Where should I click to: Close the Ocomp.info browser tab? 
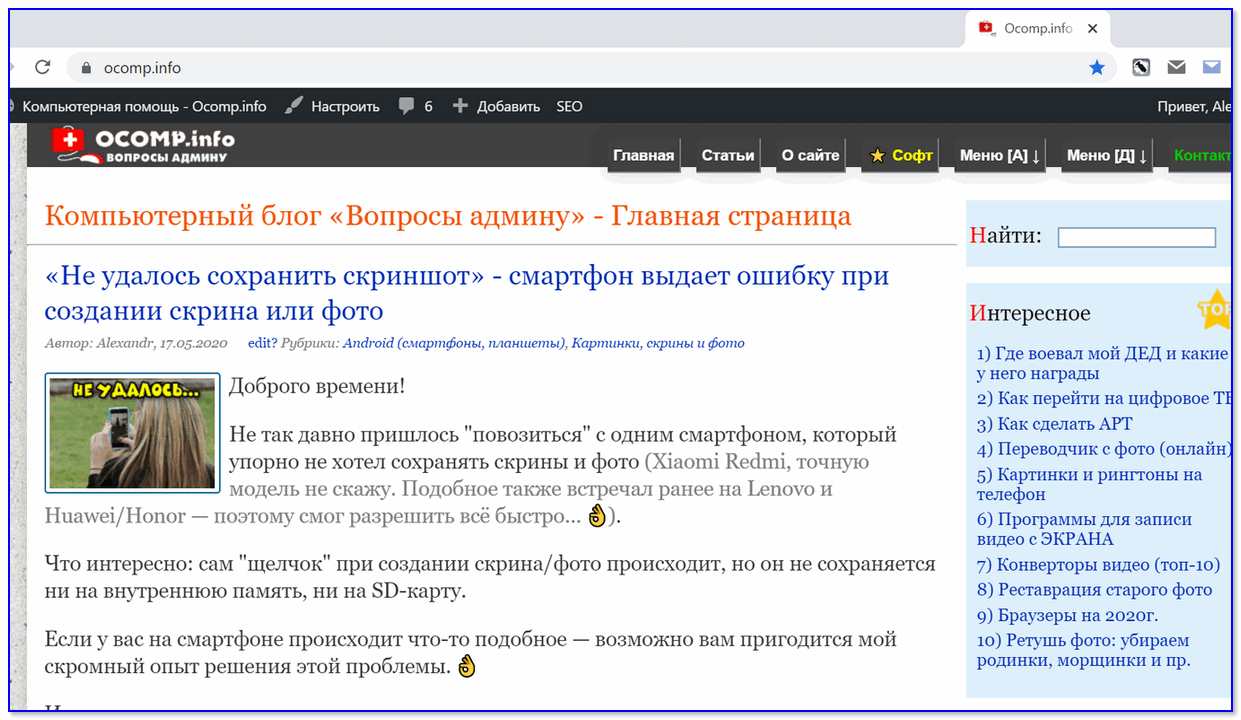1095,28
